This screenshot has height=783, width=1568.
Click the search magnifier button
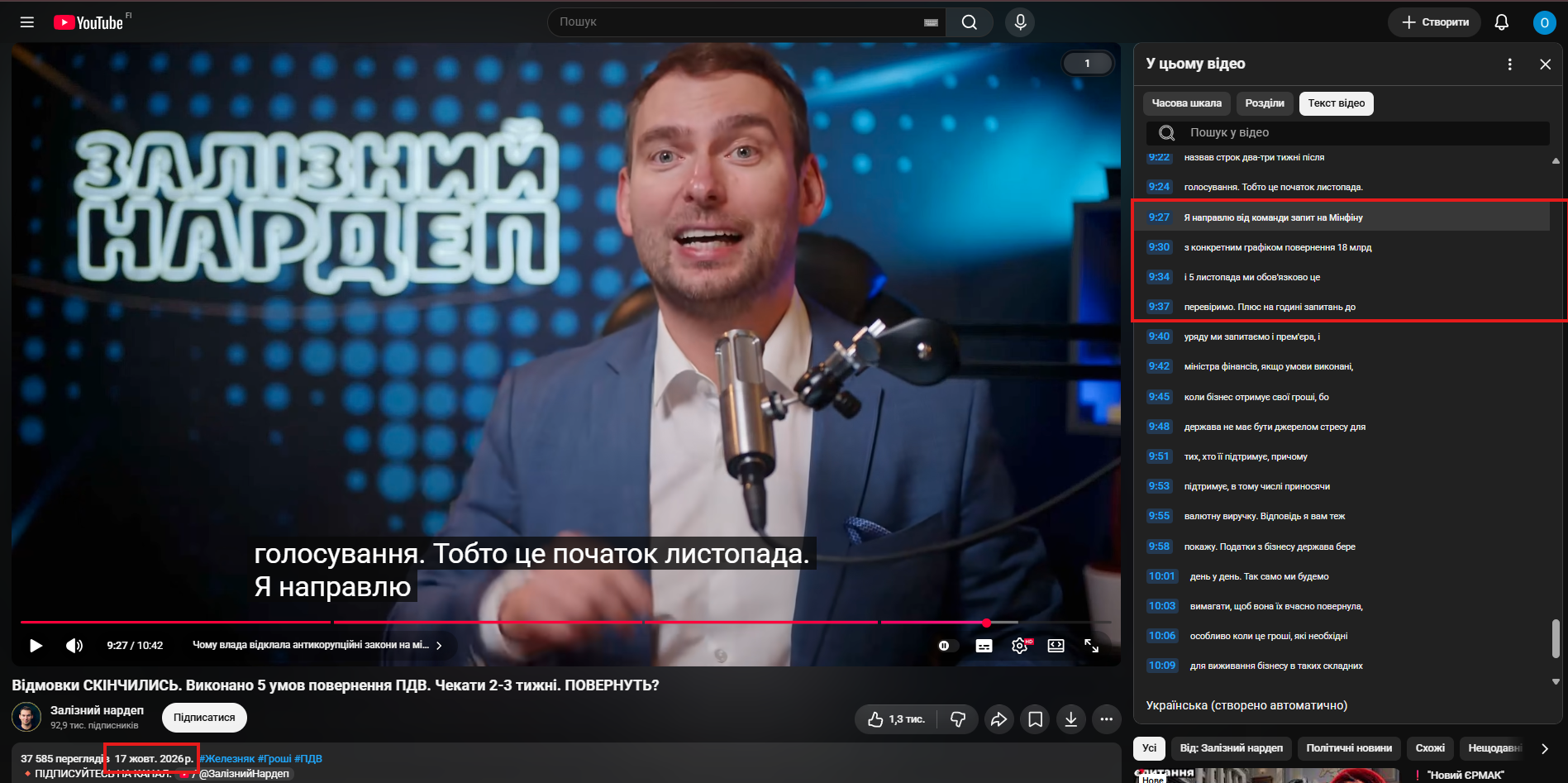[970, 22]
